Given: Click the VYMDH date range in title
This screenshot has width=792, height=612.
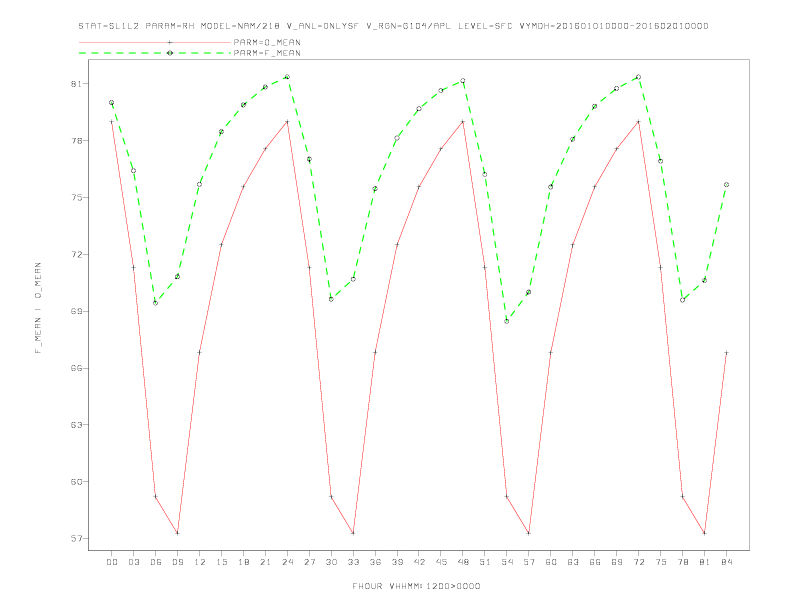Looking at the screenshot, I should pyautogui.click(x=614, y=26).
